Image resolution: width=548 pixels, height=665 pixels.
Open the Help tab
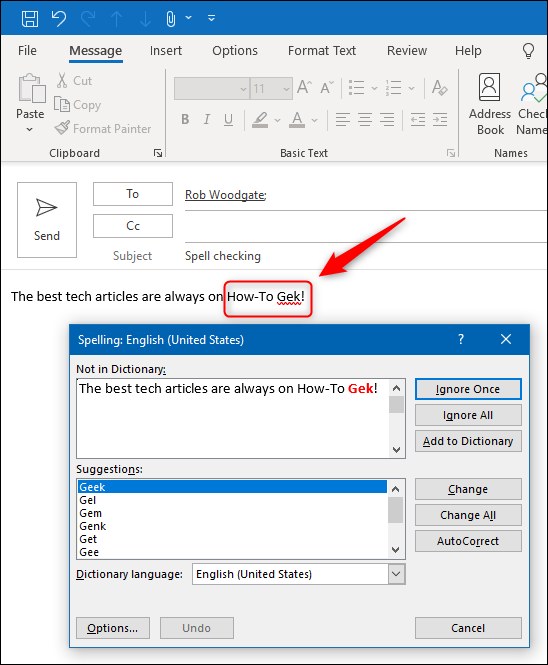468,50
